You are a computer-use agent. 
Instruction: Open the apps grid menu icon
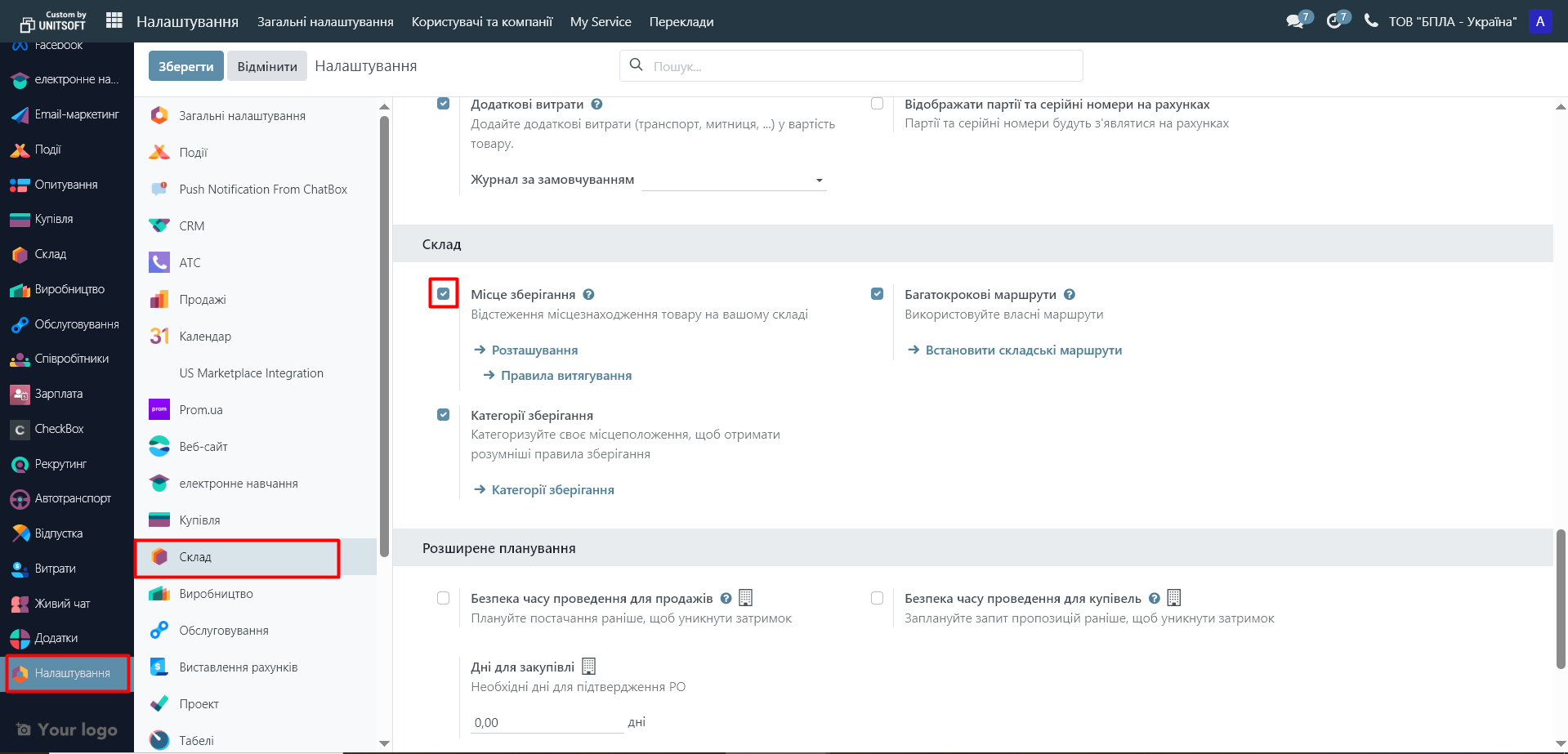click(x=114, y=20)
